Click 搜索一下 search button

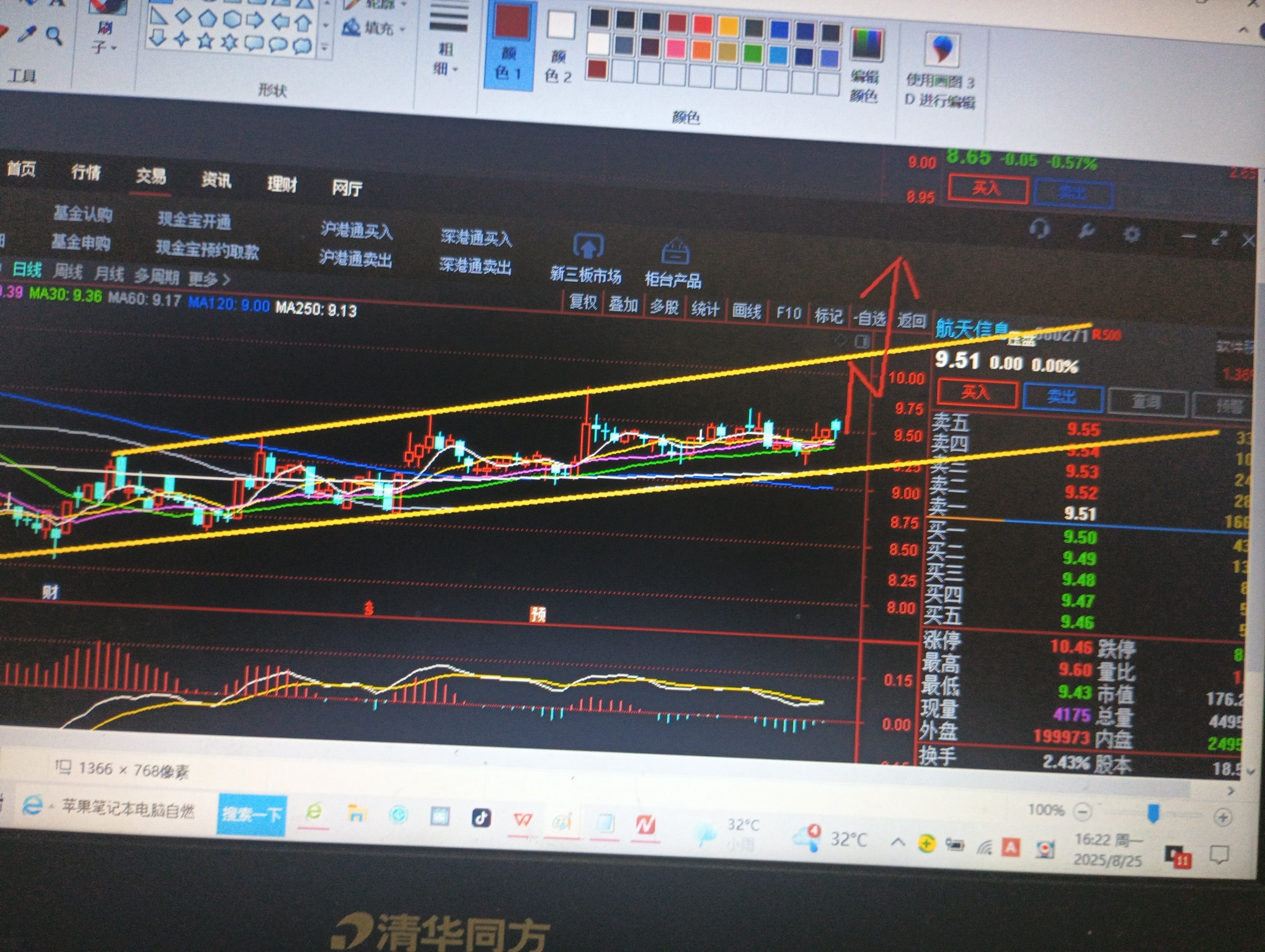pos(252,814)
